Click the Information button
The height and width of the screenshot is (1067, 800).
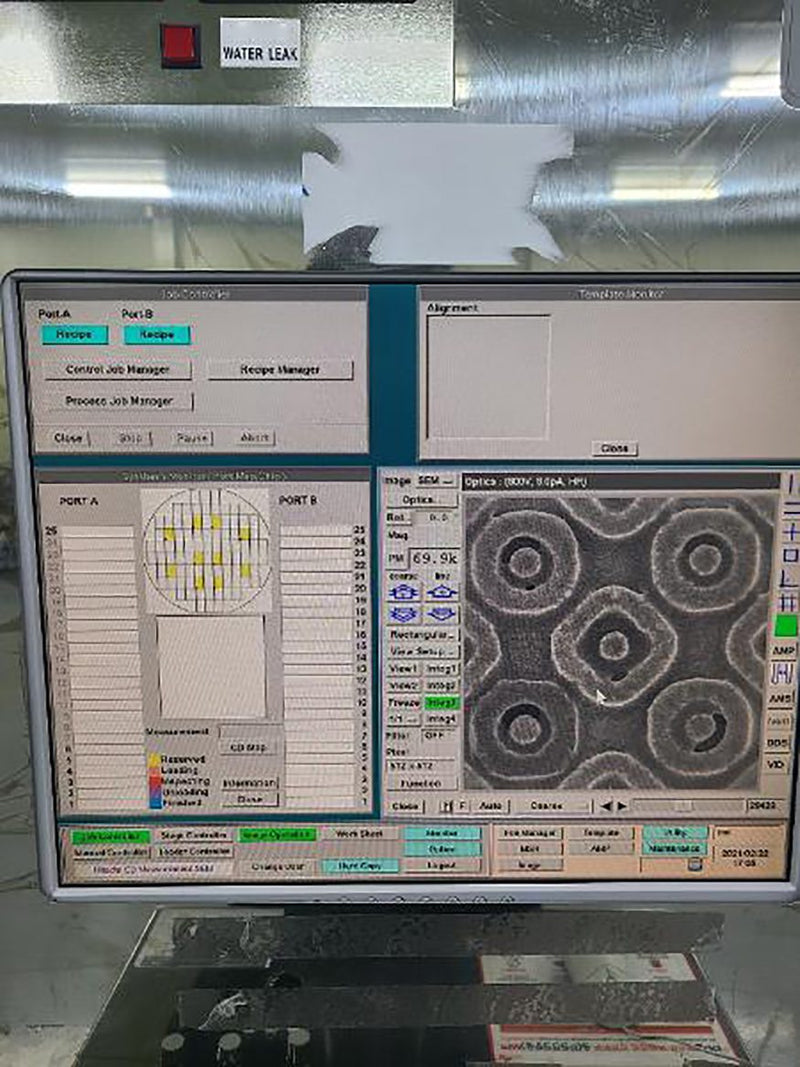click(x=250, y=783)
